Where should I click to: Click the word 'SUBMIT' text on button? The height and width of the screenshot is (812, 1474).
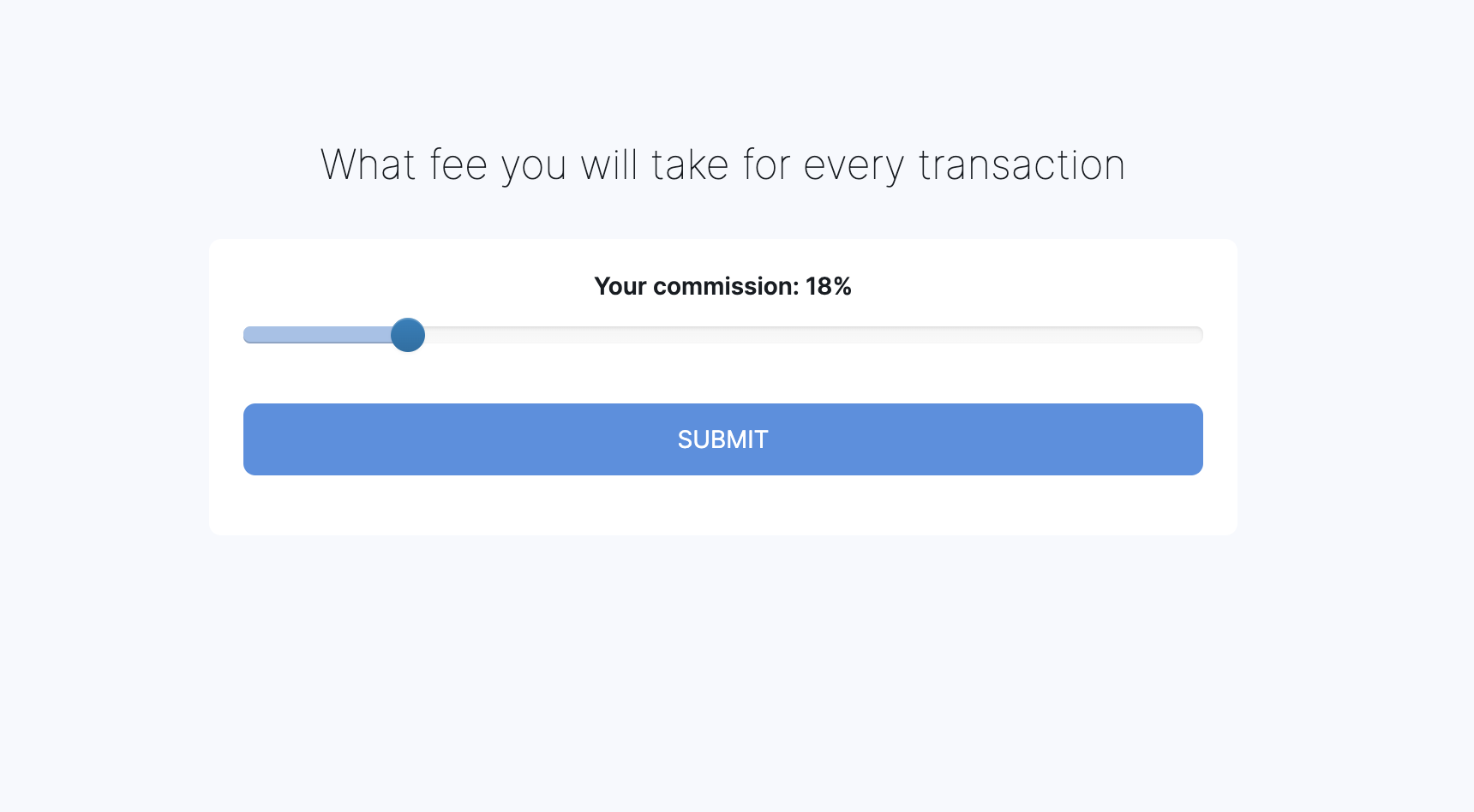pyautogui.click(x=722, y=439)
